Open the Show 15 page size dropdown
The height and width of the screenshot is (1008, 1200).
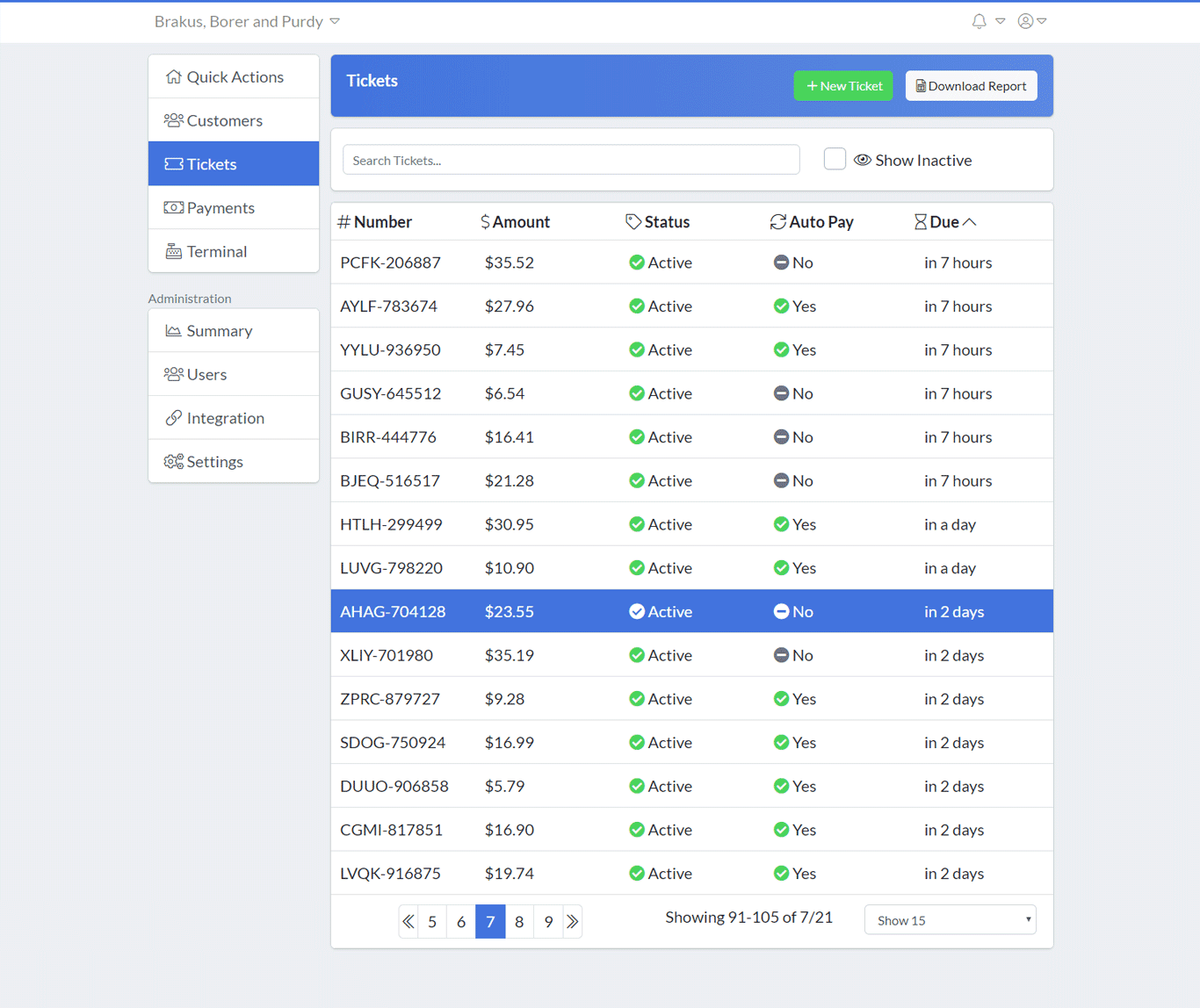(x=950, y=920)
